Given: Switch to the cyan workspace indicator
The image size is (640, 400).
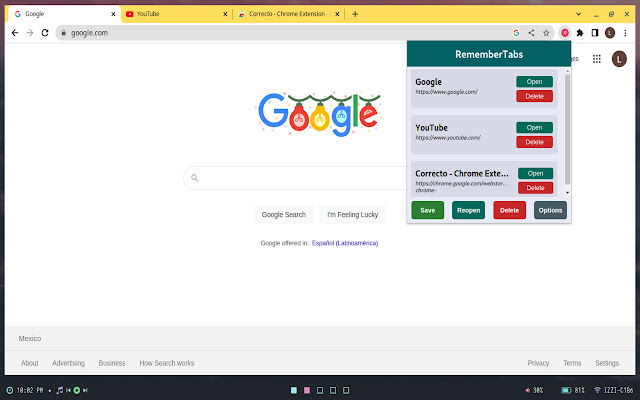Looking at the screenshot, I should pyautogui.click(x=293, y=390).
